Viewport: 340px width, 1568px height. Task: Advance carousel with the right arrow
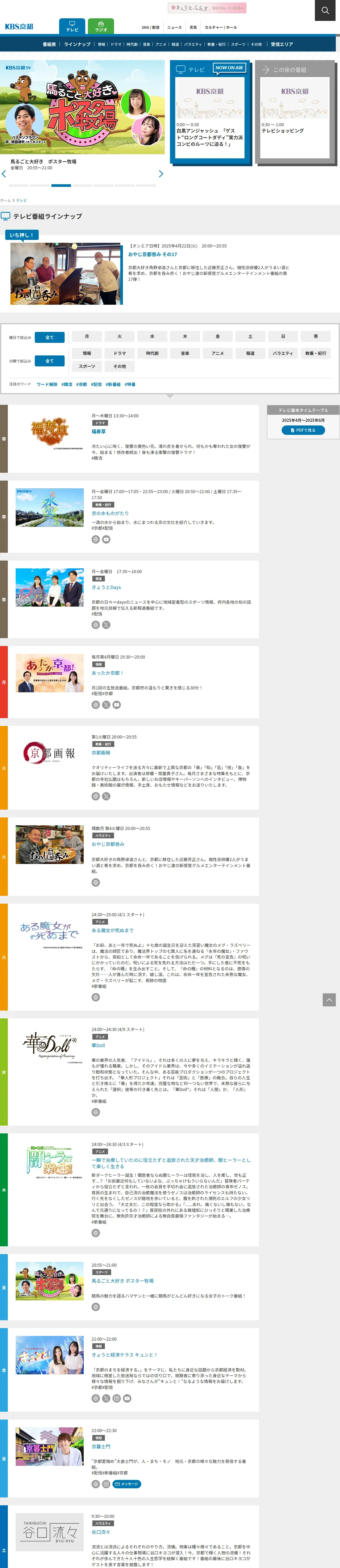tap(161, 174)
